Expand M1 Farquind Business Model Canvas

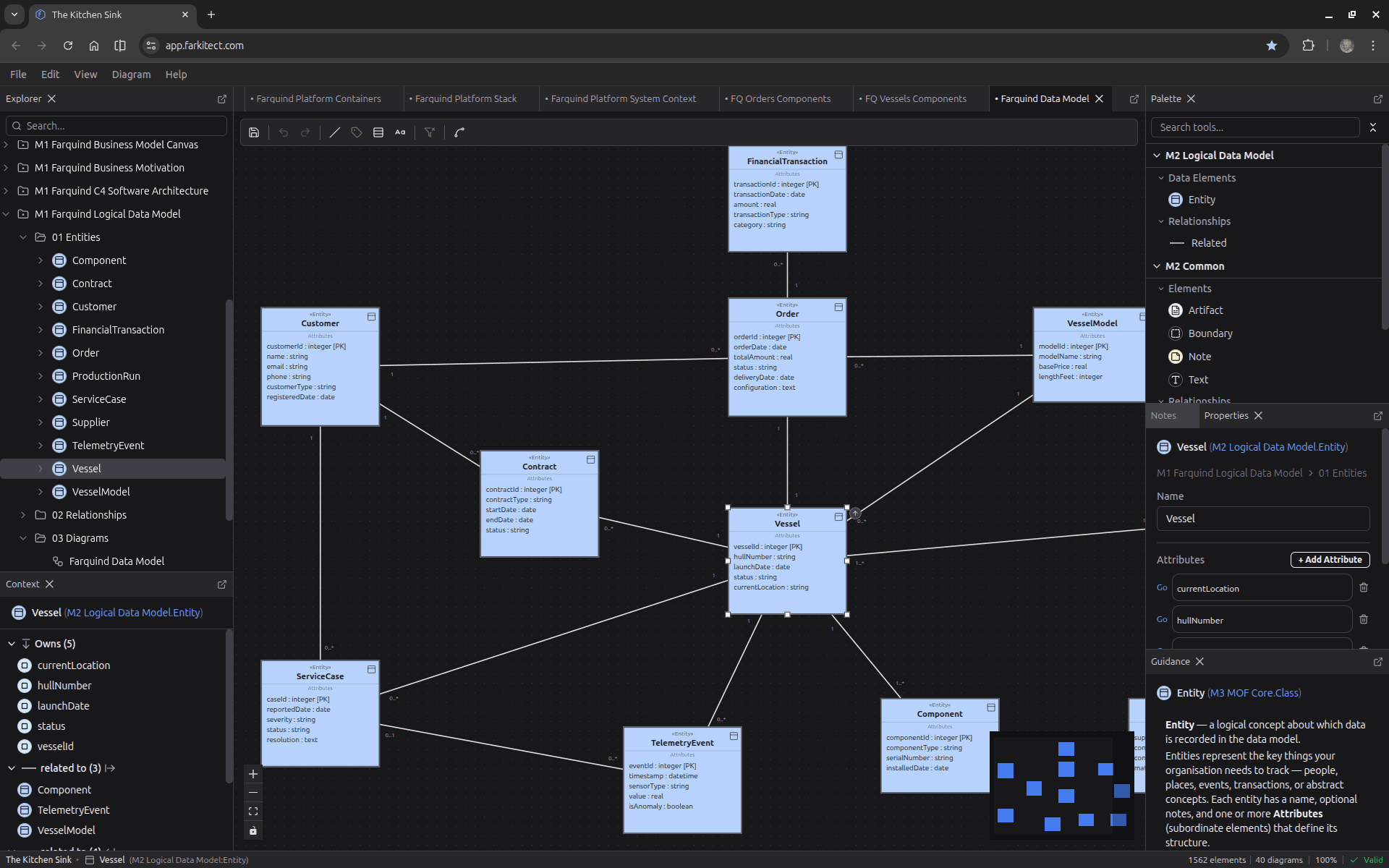[x=7, y=145]
